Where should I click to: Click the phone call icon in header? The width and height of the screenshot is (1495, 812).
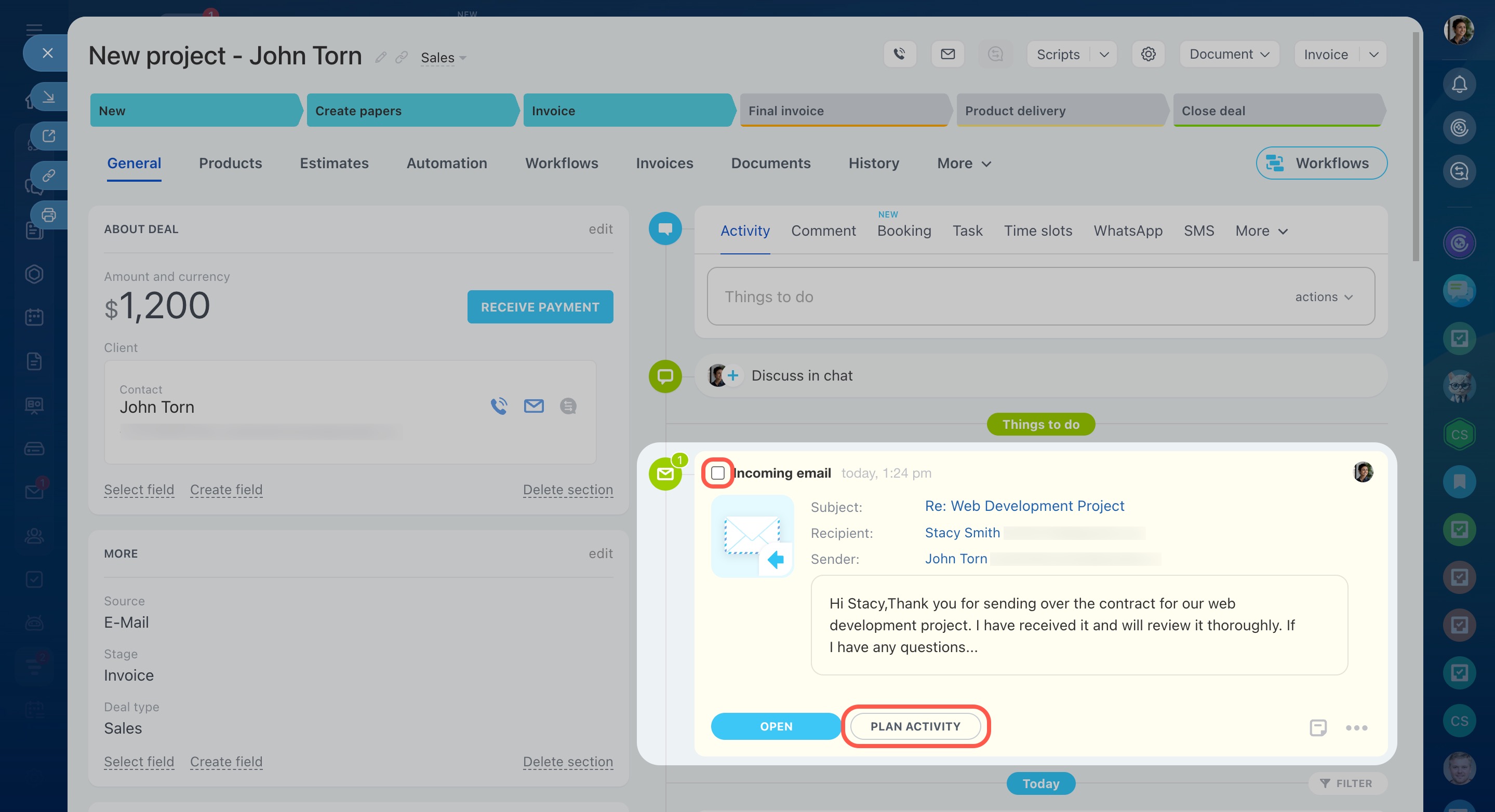900,54
